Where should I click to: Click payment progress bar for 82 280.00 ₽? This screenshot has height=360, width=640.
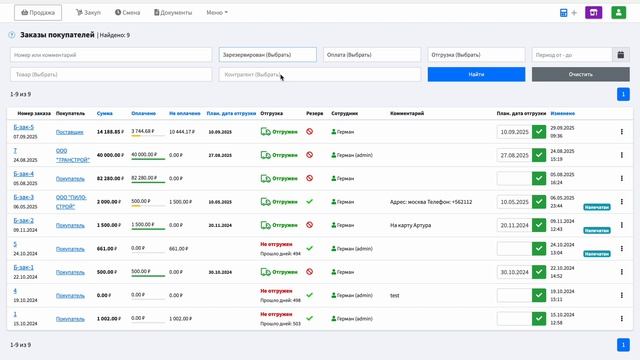pyautogui.click(x=148, y=182)
